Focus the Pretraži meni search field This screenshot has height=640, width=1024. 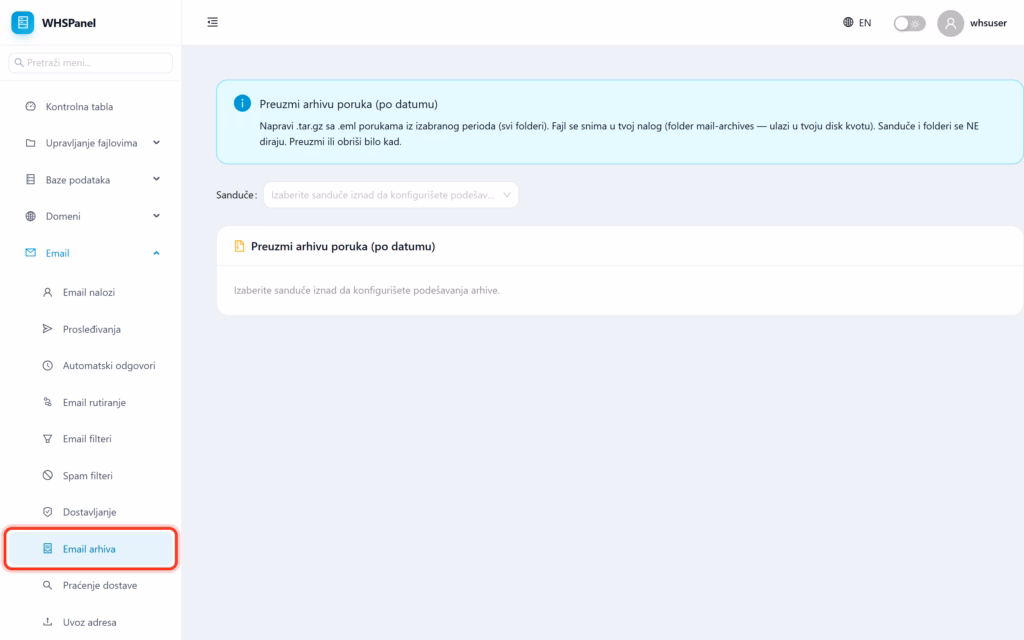click(91, 63)
